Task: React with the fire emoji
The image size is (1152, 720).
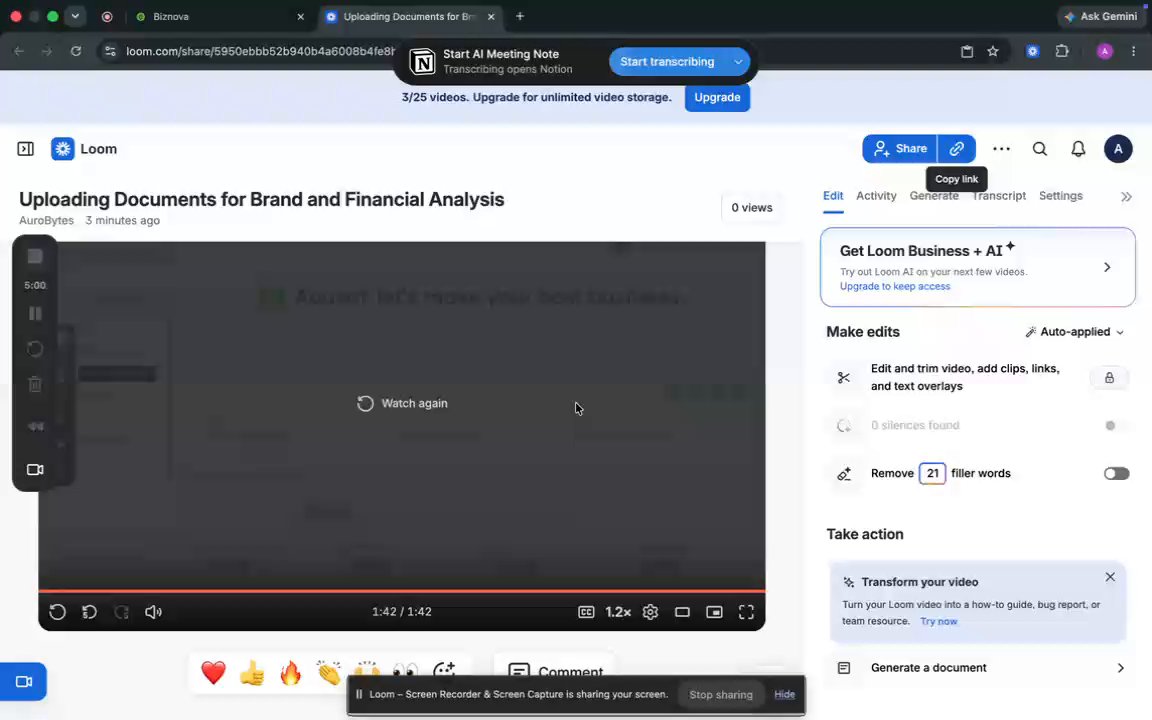Action: coord(290,672)
